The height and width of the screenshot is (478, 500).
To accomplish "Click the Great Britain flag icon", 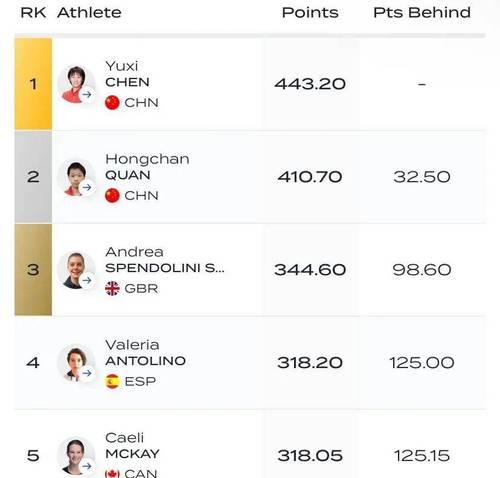I will click(x=112, y=288).
